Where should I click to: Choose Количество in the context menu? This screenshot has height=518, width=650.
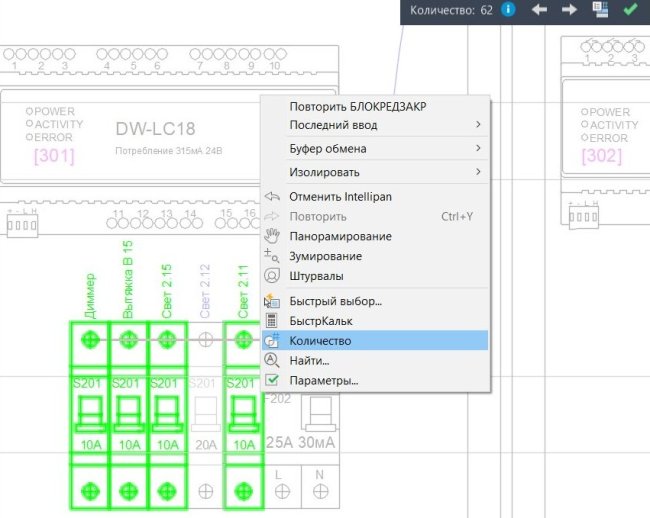coord(320,341)
